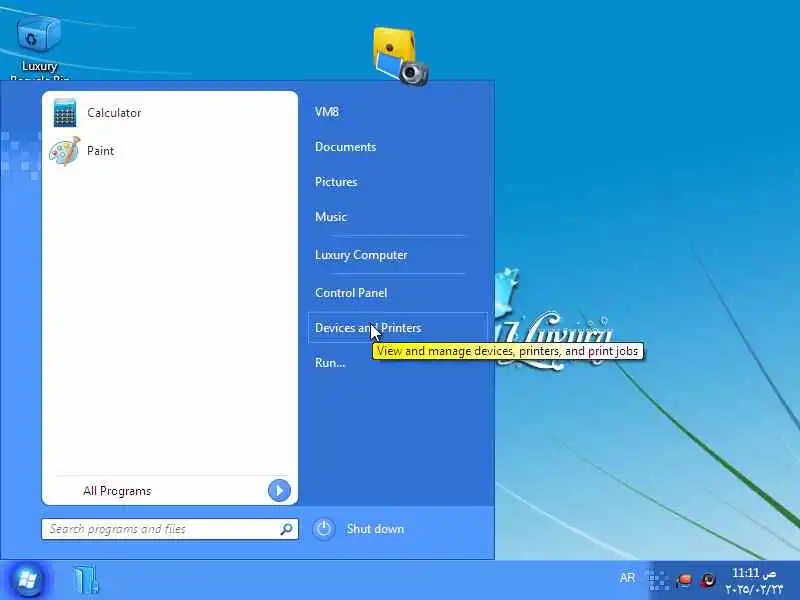Image resolution: width=800 pixels, height=600 pixels.
Task: Click the yellow camera user picture
Action: (x=401, y=57)
